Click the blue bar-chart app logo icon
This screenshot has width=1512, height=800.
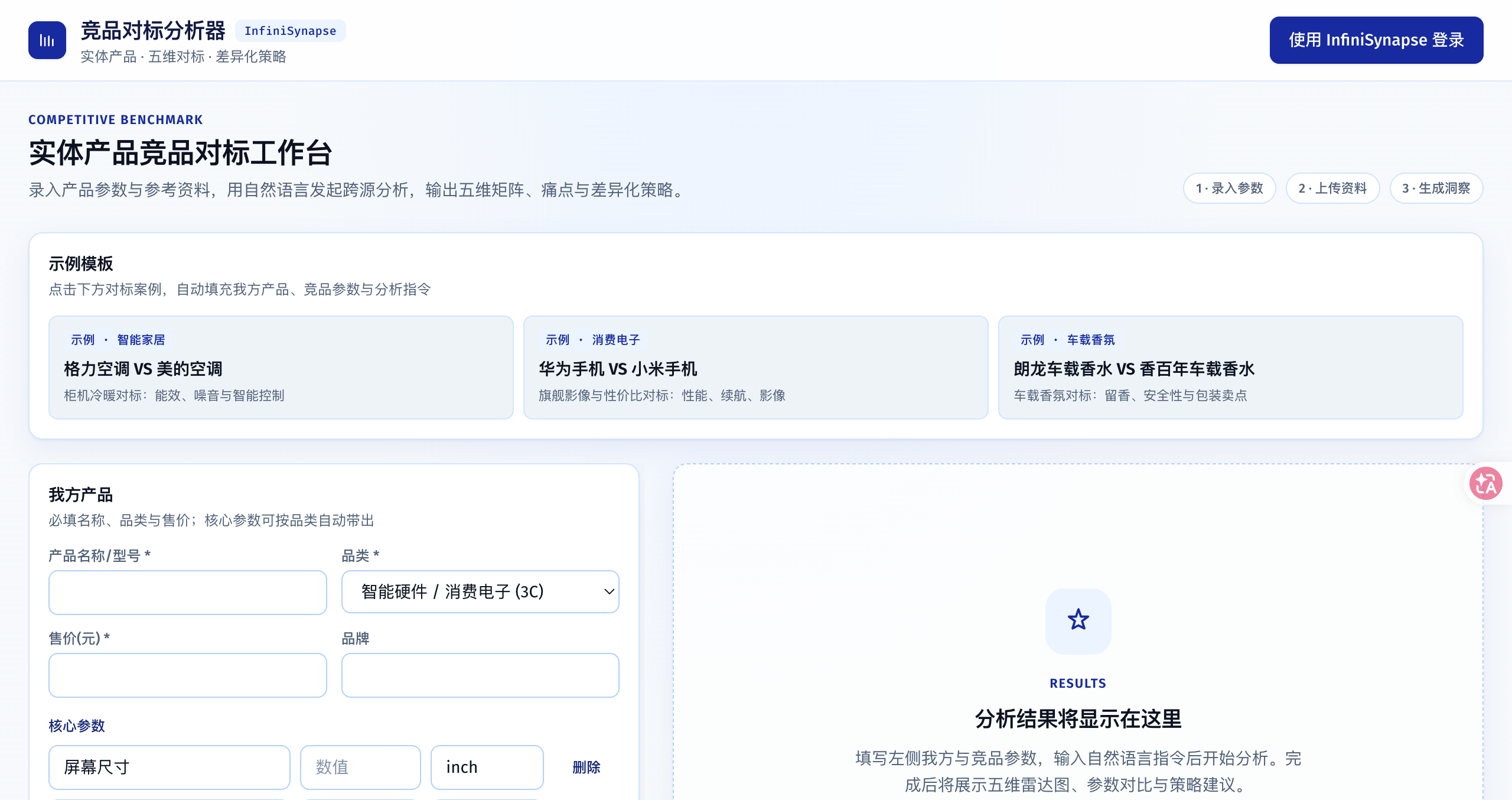pyautogui.click(x=47, y=40)
